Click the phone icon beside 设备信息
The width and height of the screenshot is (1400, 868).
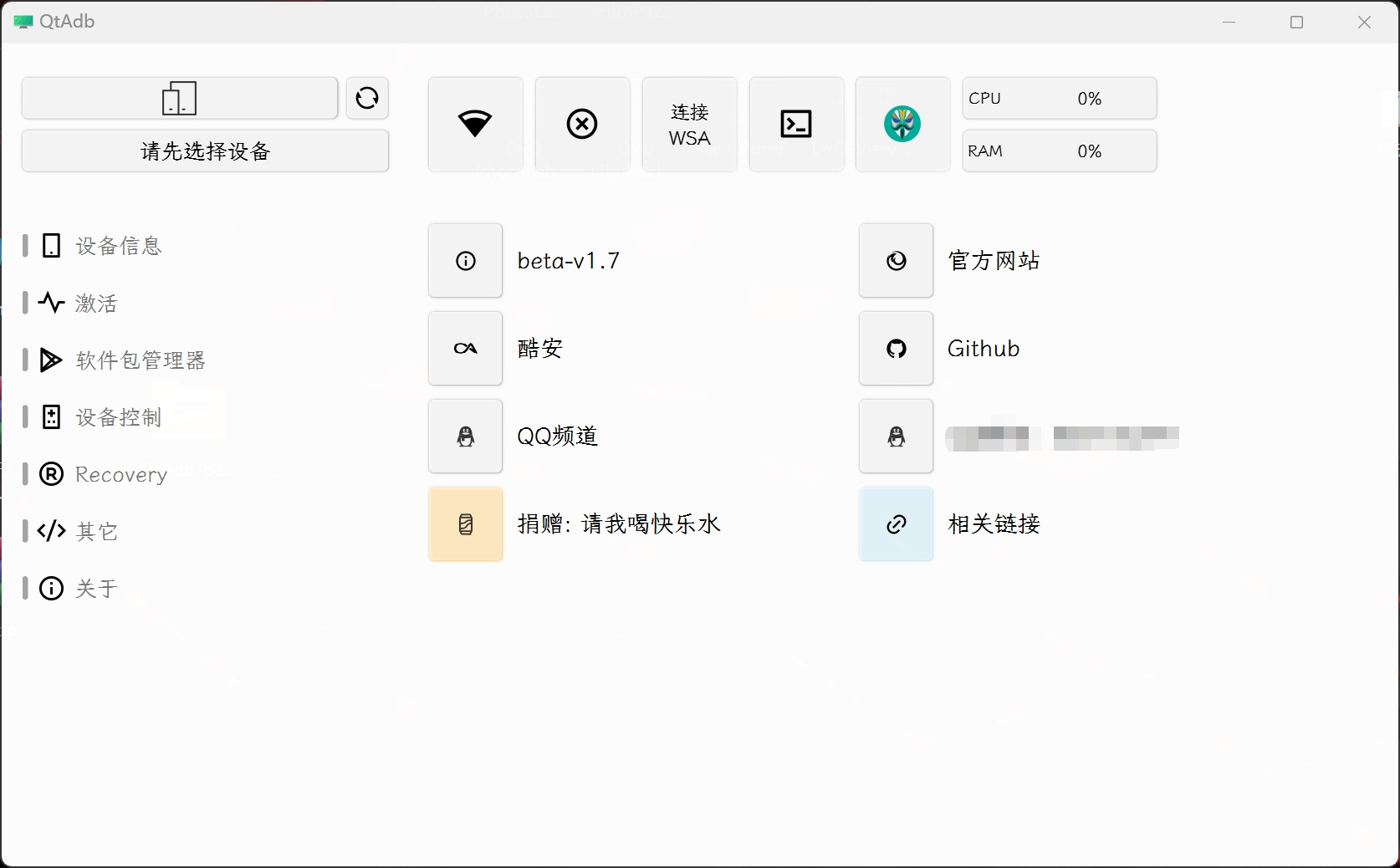point(51,246)
